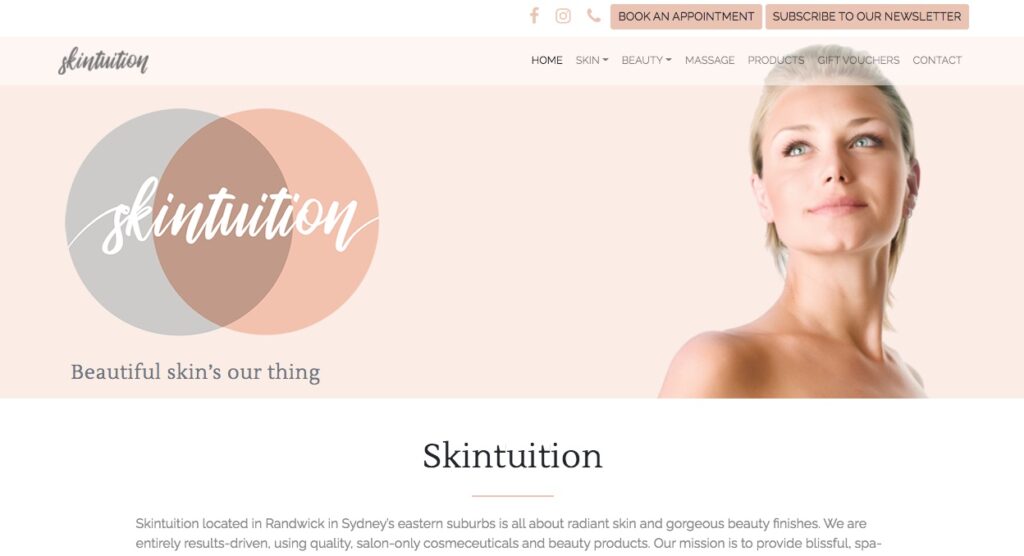Click Subscribe to Our Newsletter button
Image resolution: width=1024 pixels, height=556 pixels.
coord(867,16)
